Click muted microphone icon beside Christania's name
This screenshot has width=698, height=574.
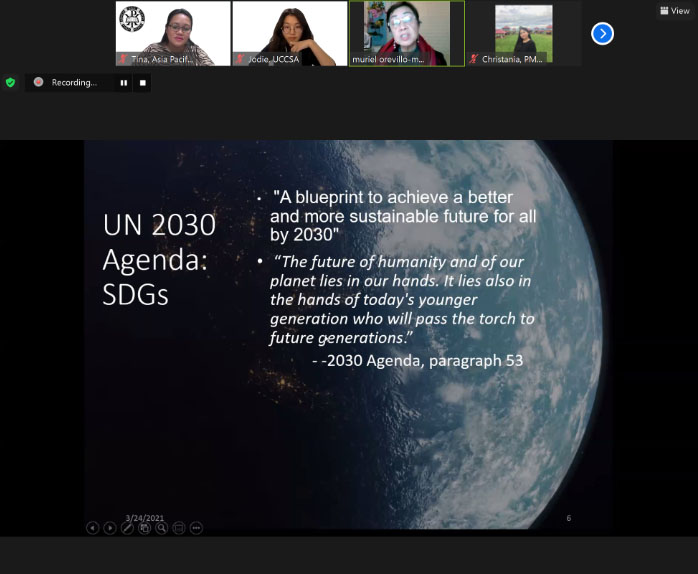(x=474, y=59)
